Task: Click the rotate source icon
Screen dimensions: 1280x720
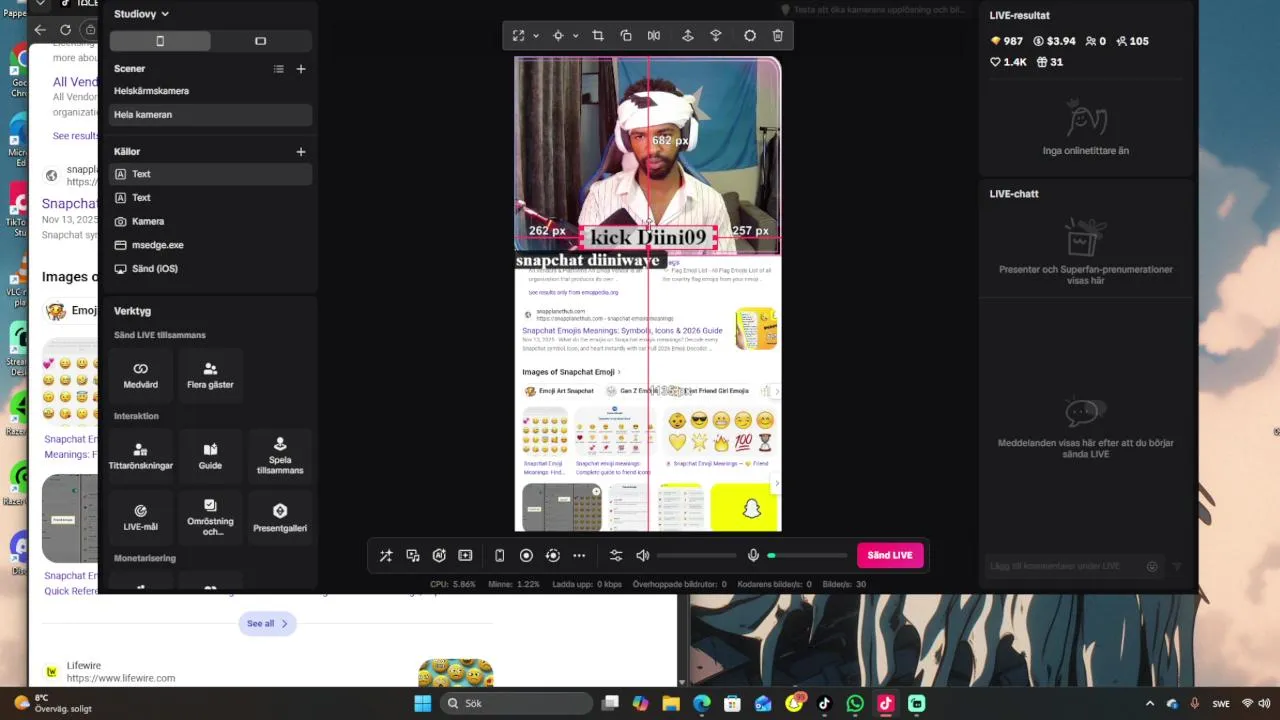Action: (626, 36)
